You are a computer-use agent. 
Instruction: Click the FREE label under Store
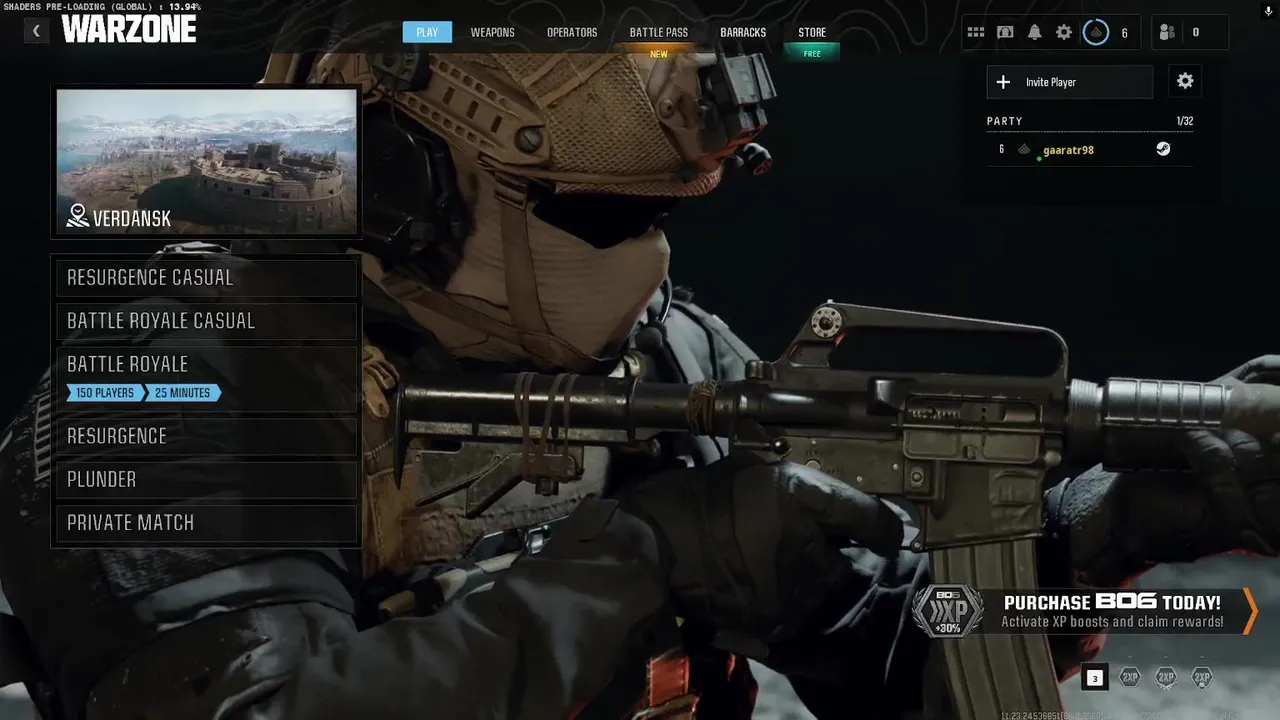click(x=812, y=54)
